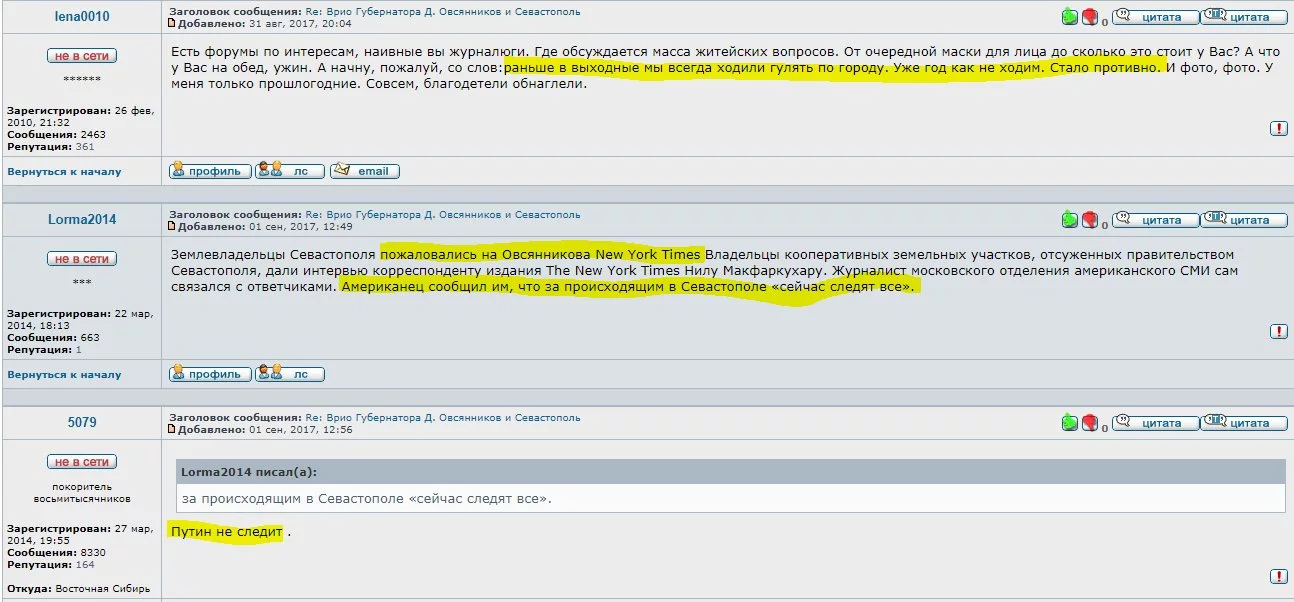Click the text 'Сообщения: 663'
The width and height of the screenshot is (1294, 602).
(x=53, y=337)
